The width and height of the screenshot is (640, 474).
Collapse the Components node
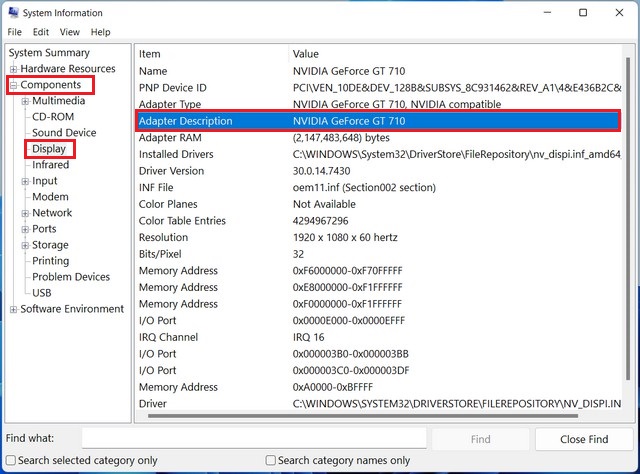13,85
